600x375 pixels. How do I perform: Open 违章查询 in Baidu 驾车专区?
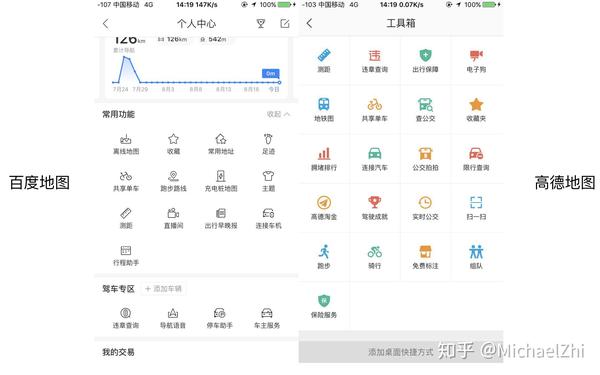pos(126,318)
